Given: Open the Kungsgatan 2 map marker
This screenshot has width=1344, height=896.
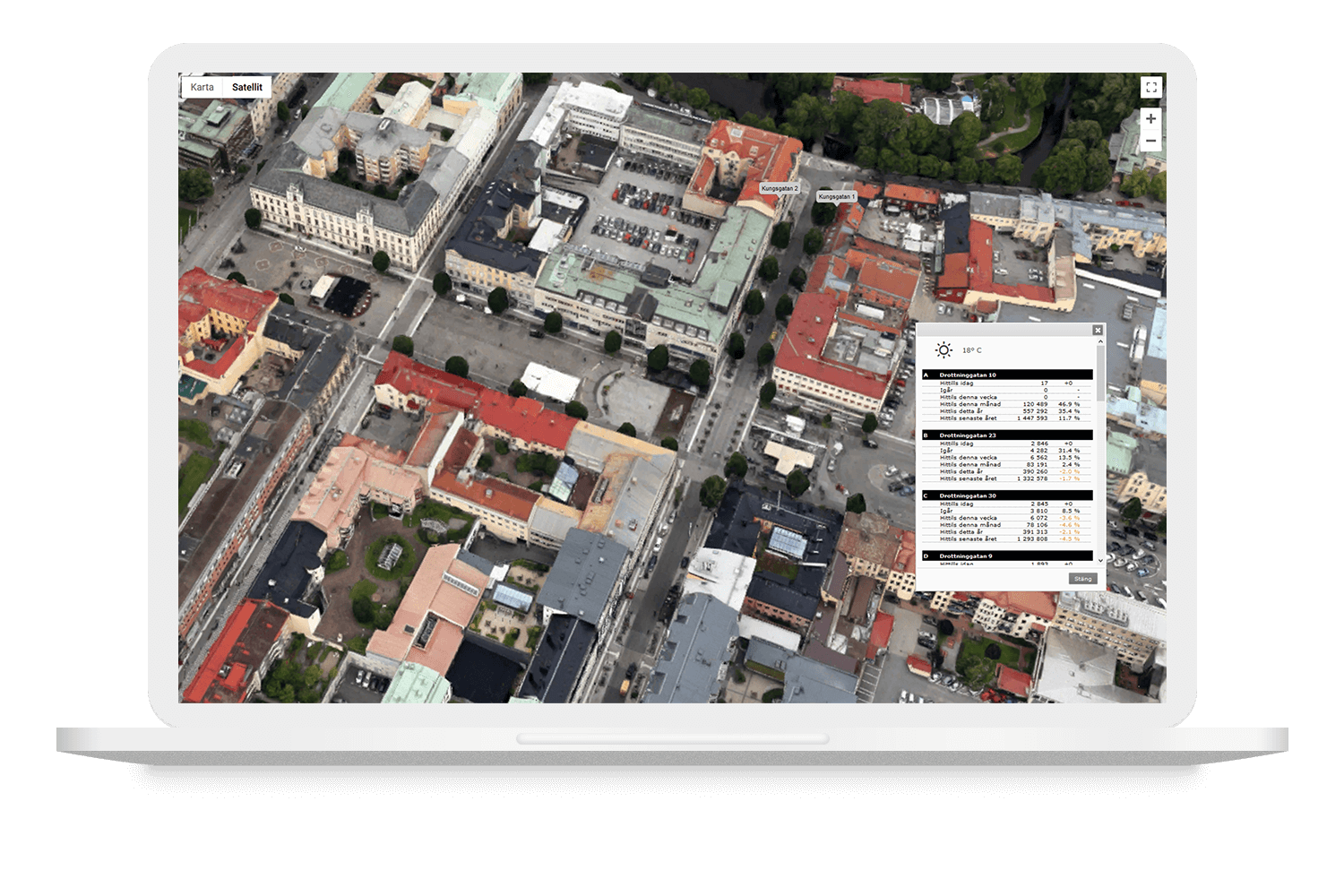Looking at the screenshot, I should (779, 189).
